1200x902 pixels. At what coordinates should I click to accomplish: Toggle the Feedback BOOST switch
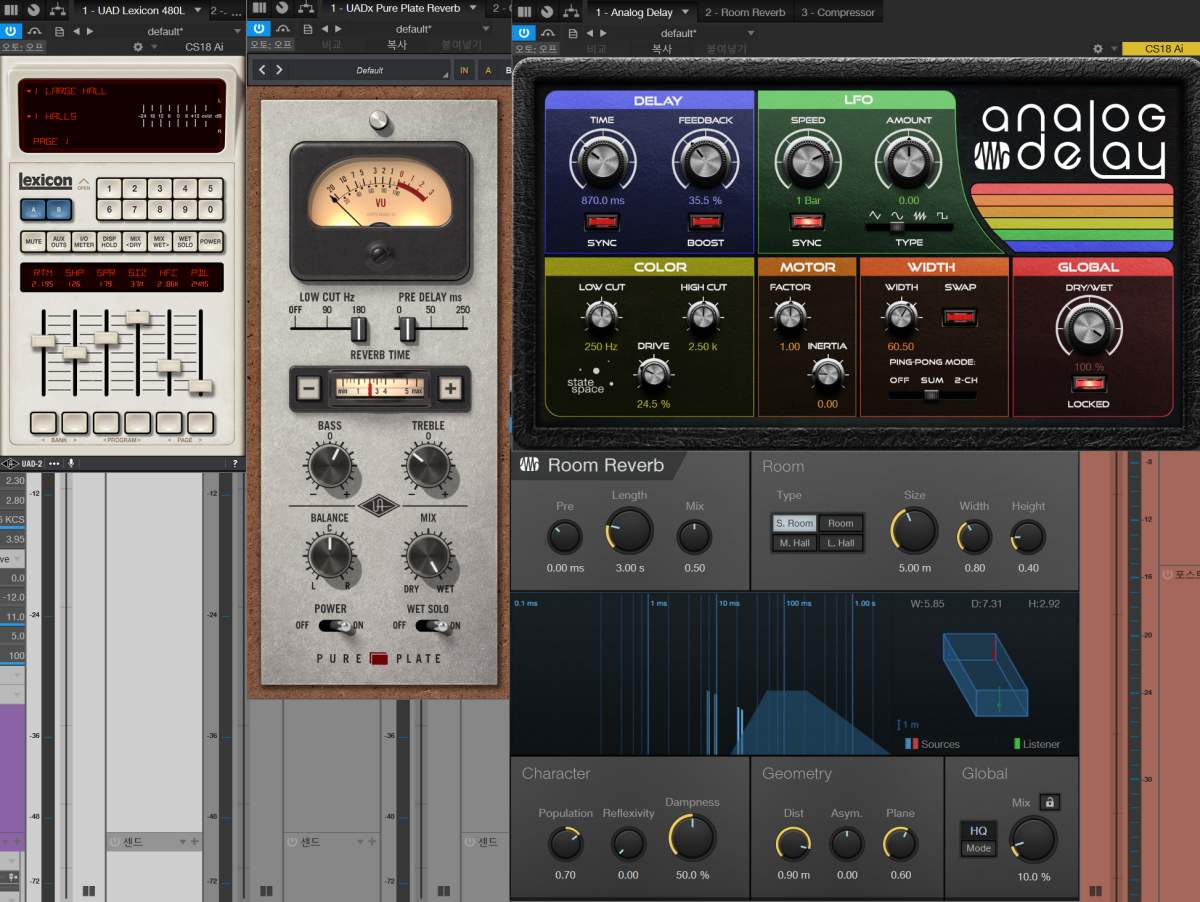(706, 222)
